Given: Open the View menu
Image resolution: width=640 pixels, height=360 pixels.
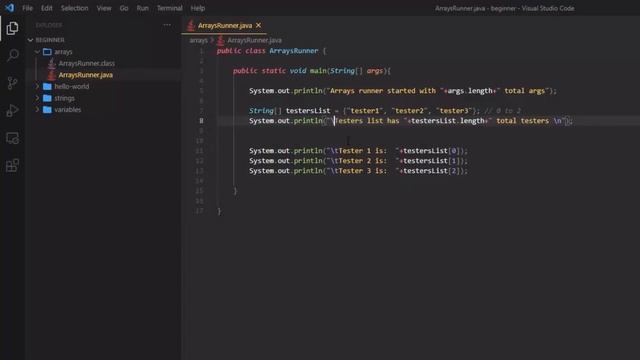Looking at the screenshot, I should point(104,8).
